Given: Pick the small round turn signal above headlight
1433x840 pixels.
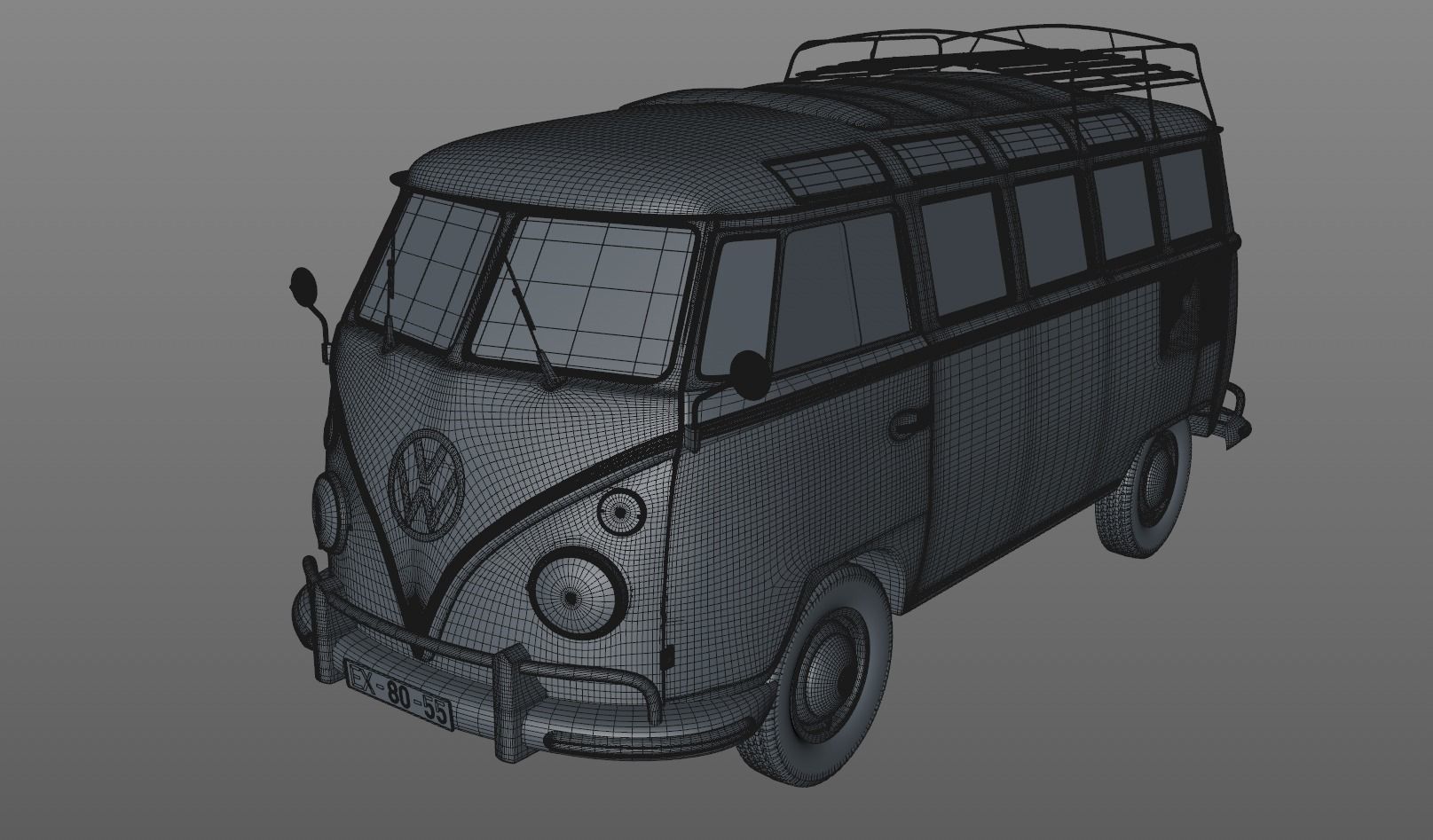Looking at the screenshot, I should pos(619,510).
